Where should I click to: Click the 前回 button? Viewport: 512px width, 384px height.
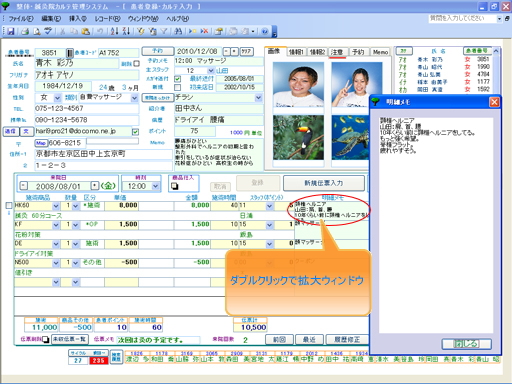tap(279, 340)
